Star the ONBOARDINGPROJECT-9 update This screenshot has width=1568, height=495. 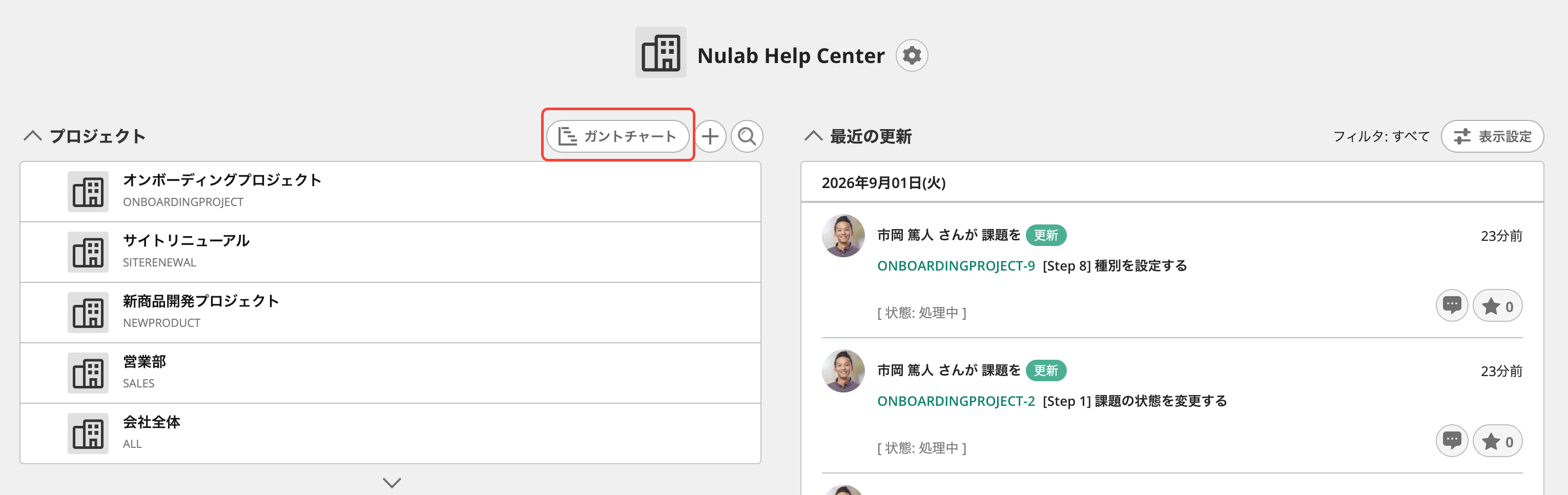point(1497,305)
